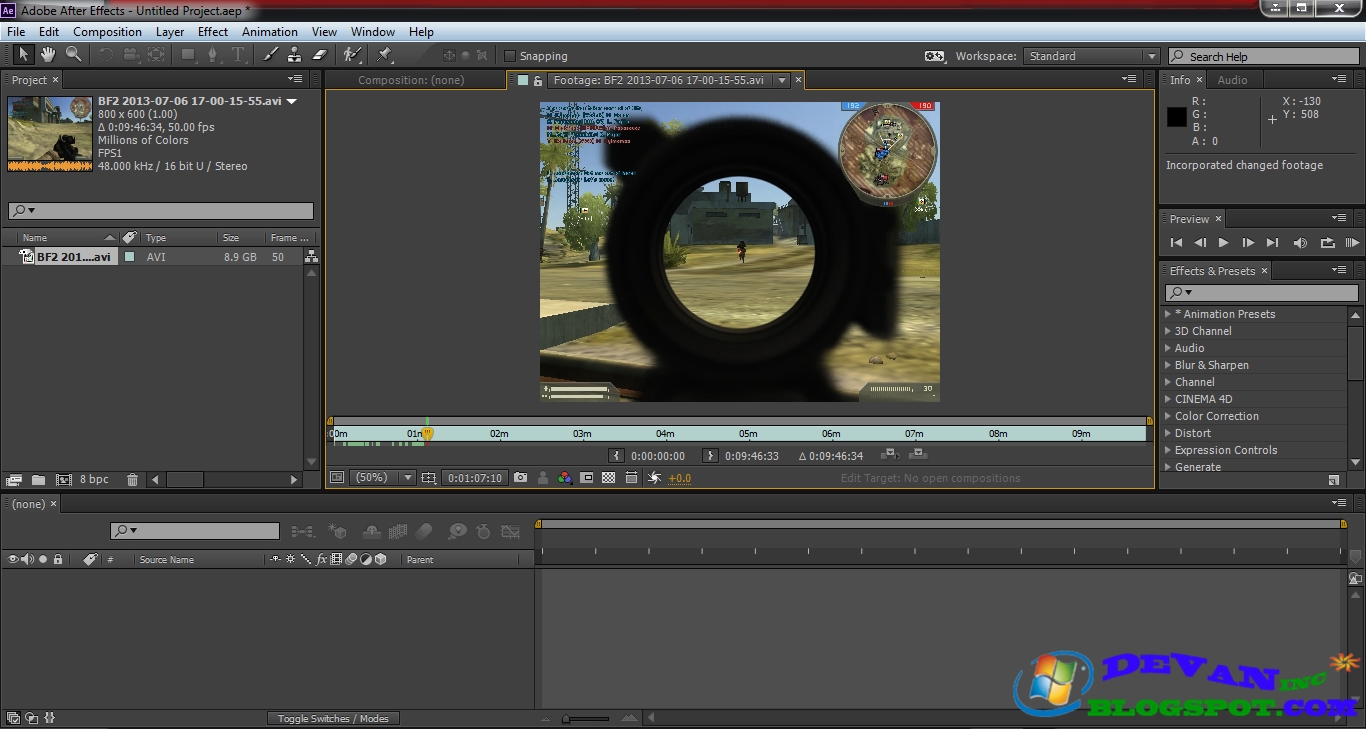
Task: Step to next frame in Preview
Action: pyautogui.click(x=1248, y=243)
